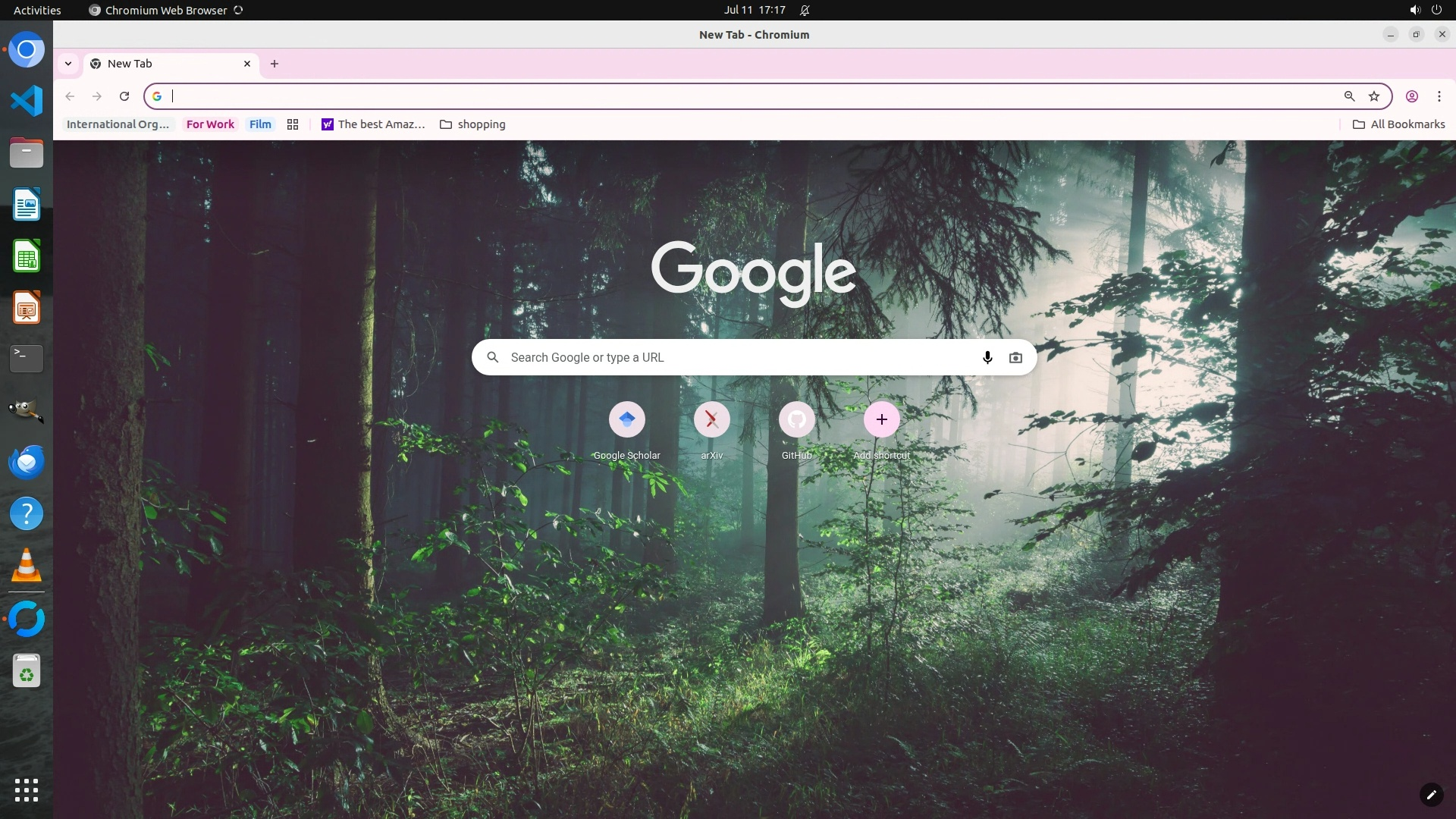Toggle the notifications bell in top bar
1456x819 pixels.
805,11
